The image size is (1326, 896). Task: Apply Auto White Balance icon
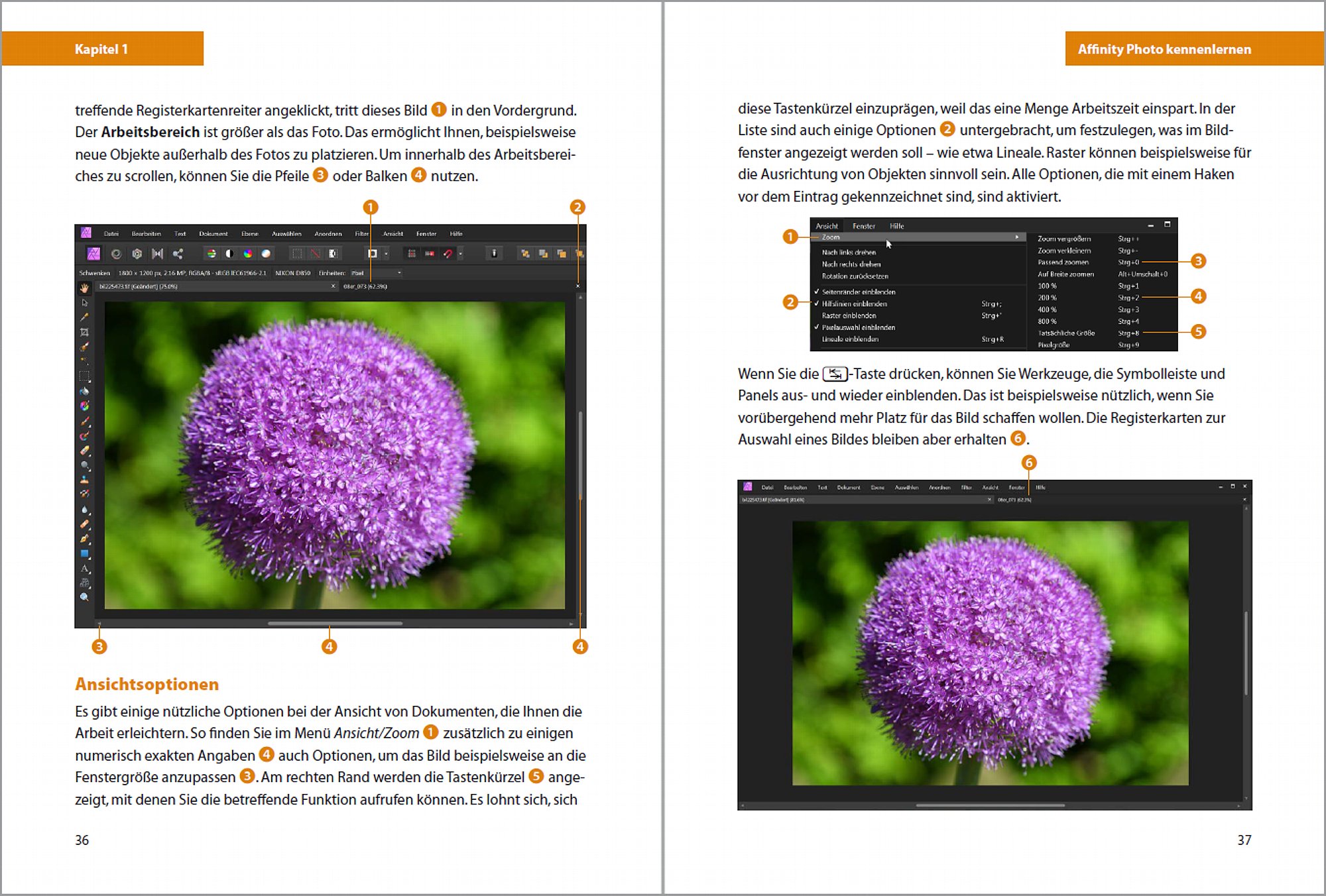[266, 253]
